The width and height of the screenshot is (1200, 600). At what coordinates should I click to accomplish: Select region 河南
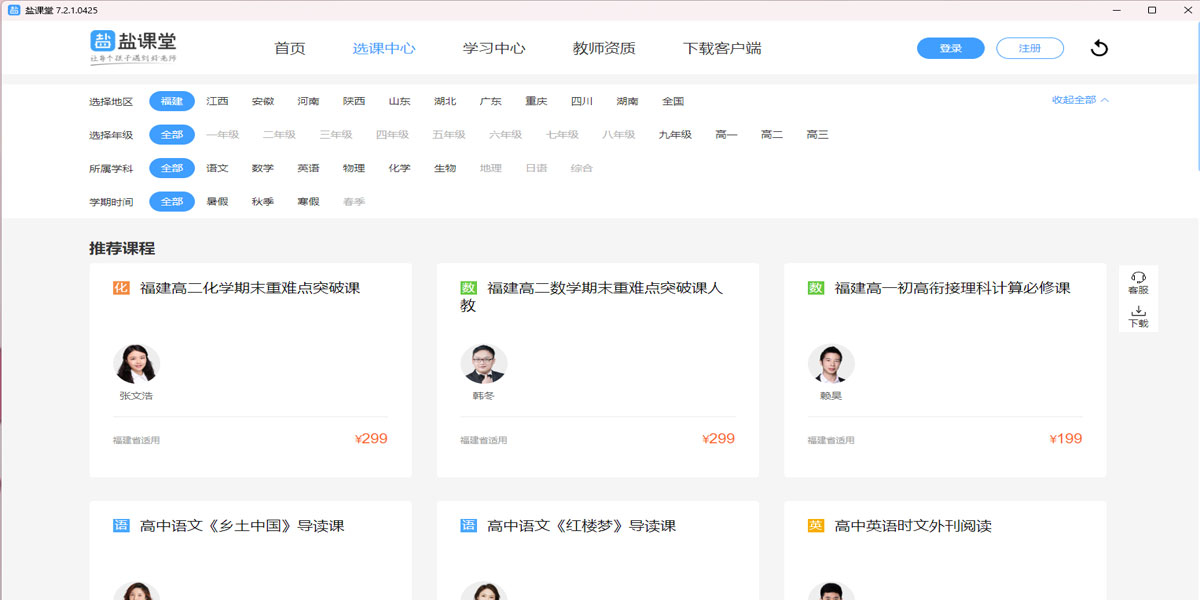tap(309, 101)
